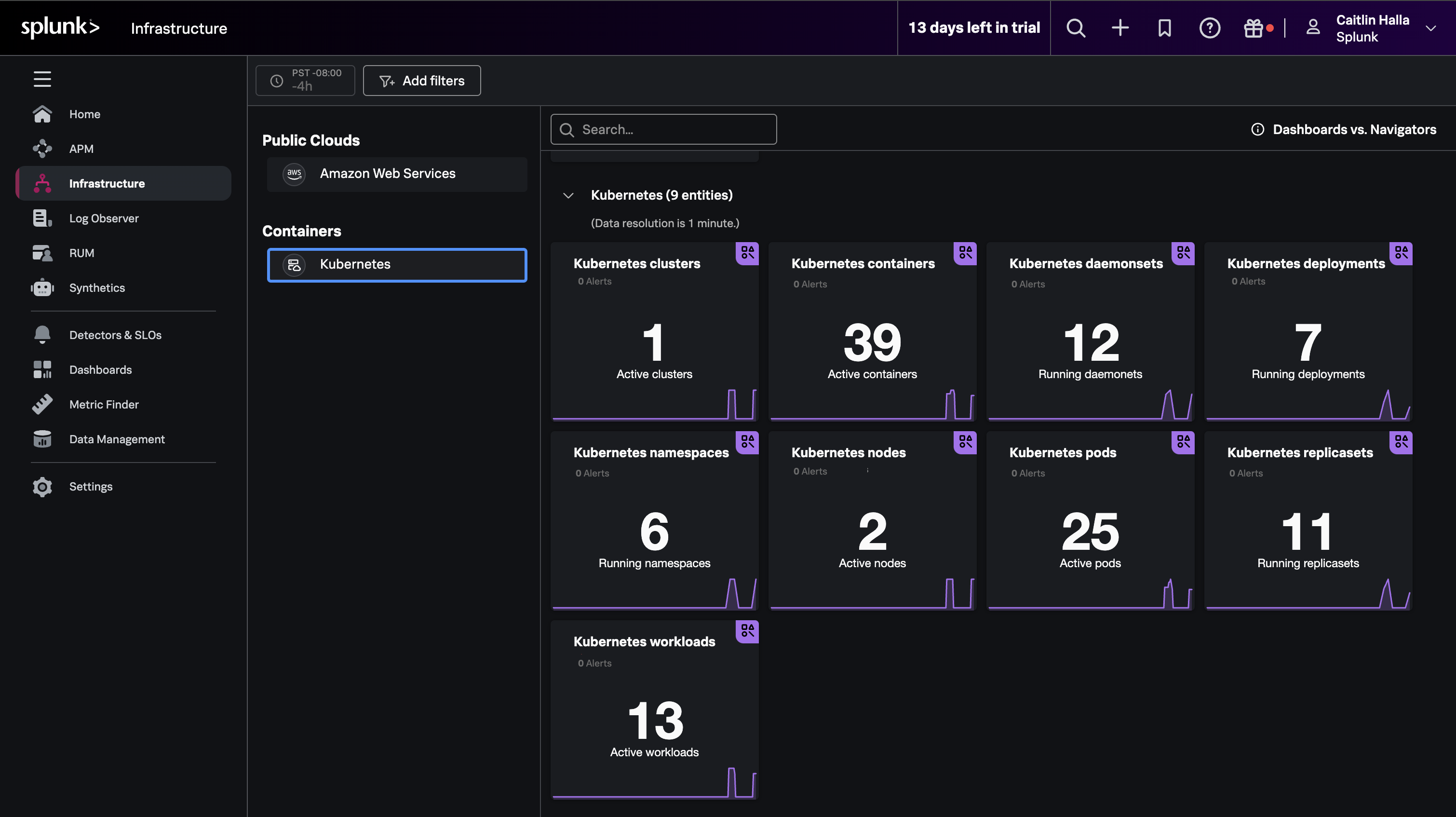1456x817 pixels.
Task: Click the plus create icon in header
Action: 1119,27
